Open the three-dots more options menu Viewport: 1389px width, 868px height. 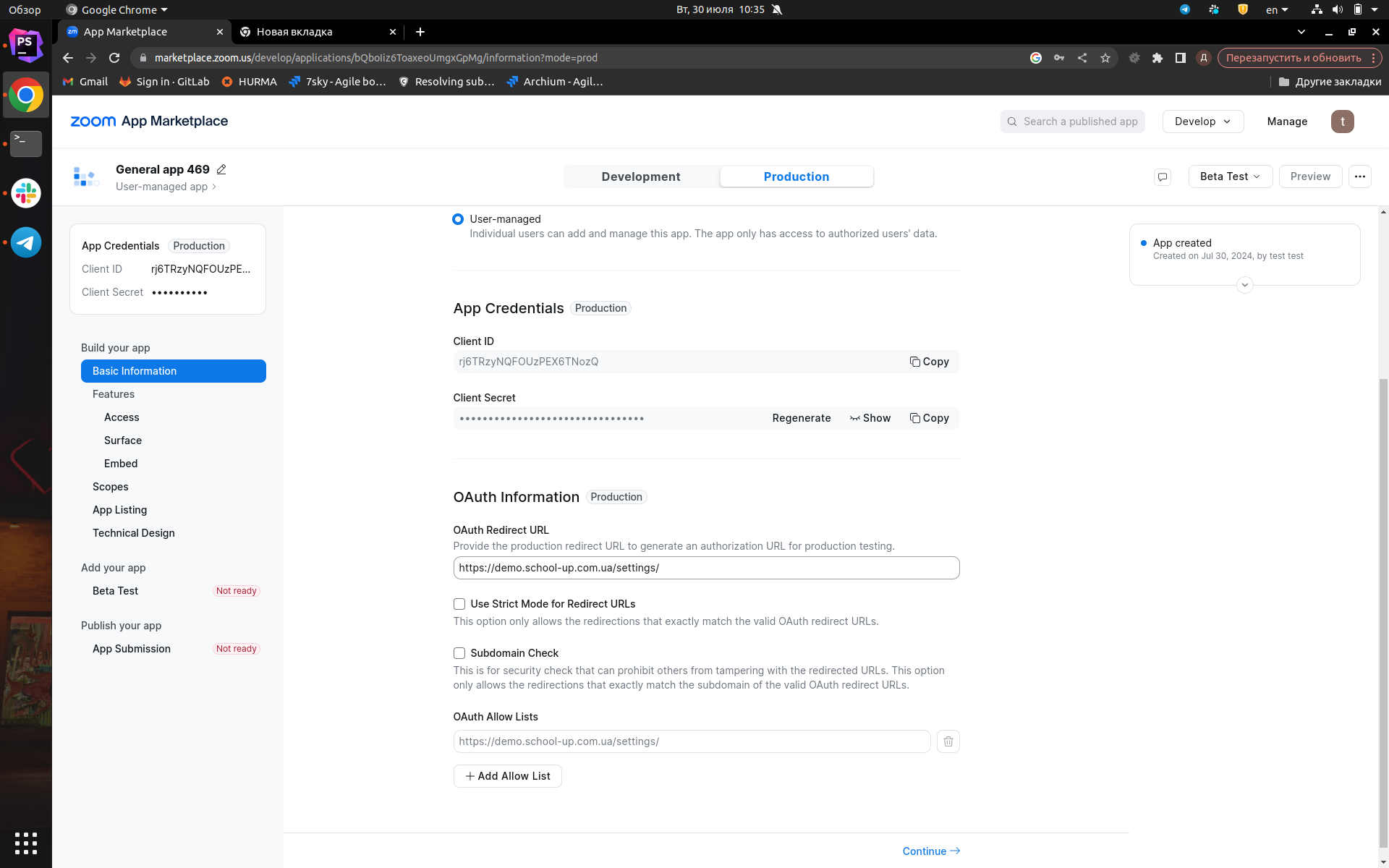1360,176
